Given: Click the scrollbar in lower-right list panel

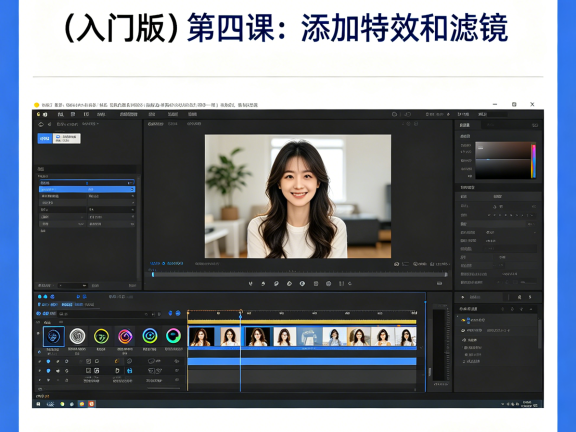Looking at the screenshot, I should pos(539,334).
